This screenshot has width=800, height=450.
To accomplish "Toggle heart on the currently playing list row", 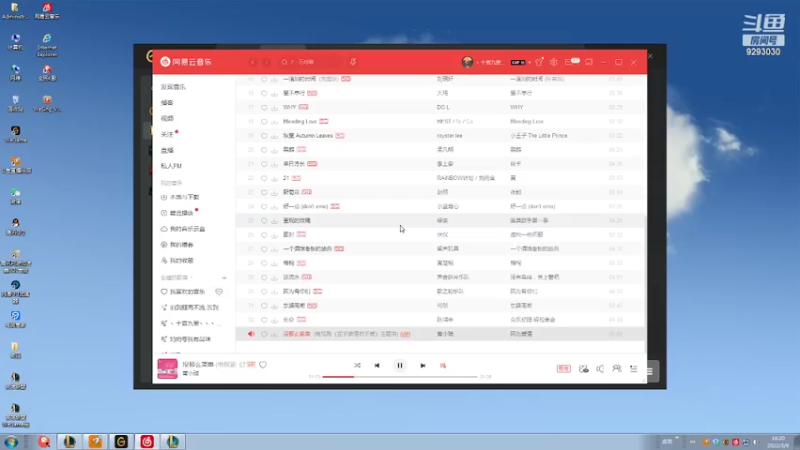I will coord(264,334).
